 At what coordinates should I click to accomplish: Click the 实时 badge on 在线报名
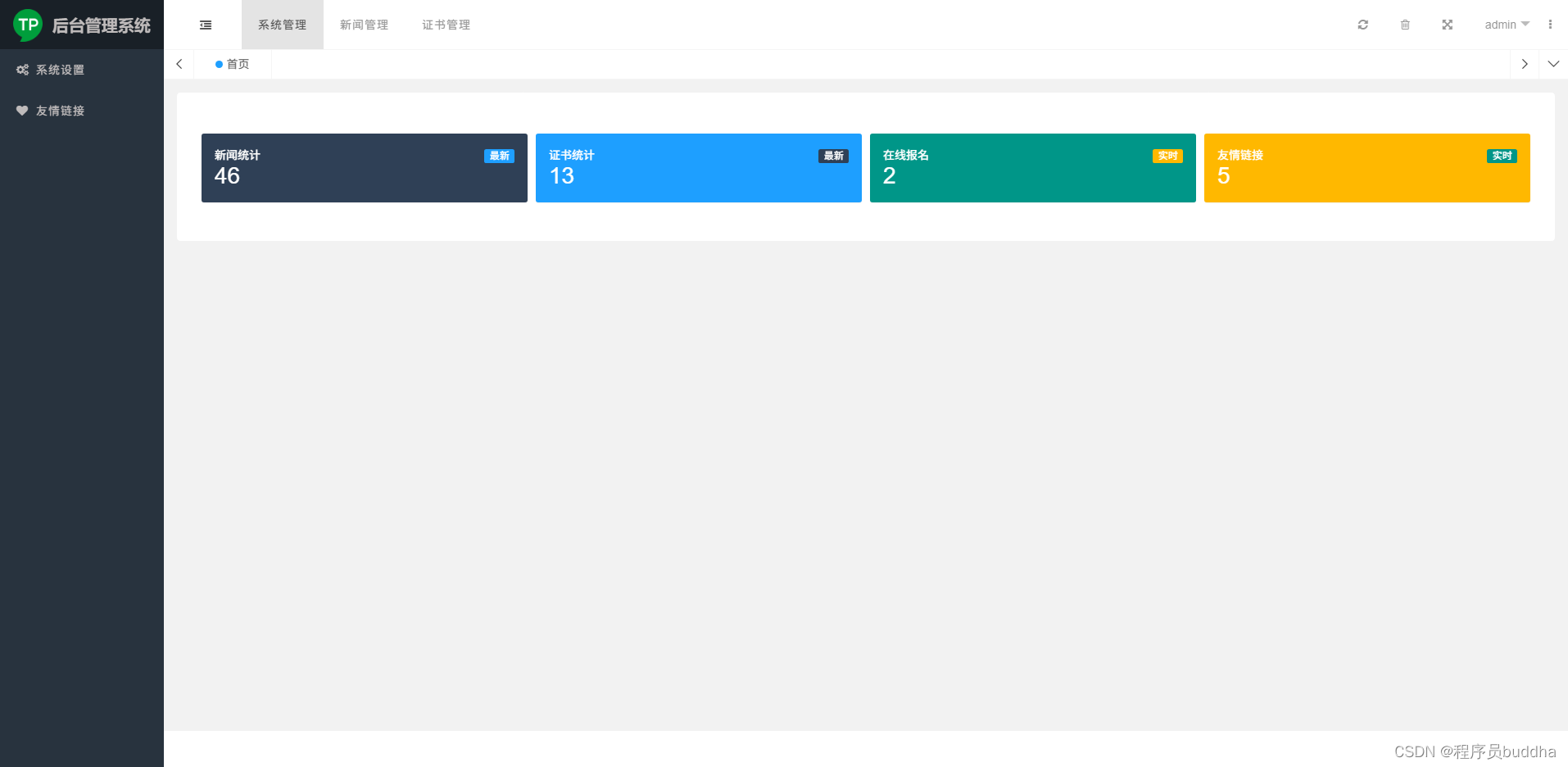tap(1167, 156)
